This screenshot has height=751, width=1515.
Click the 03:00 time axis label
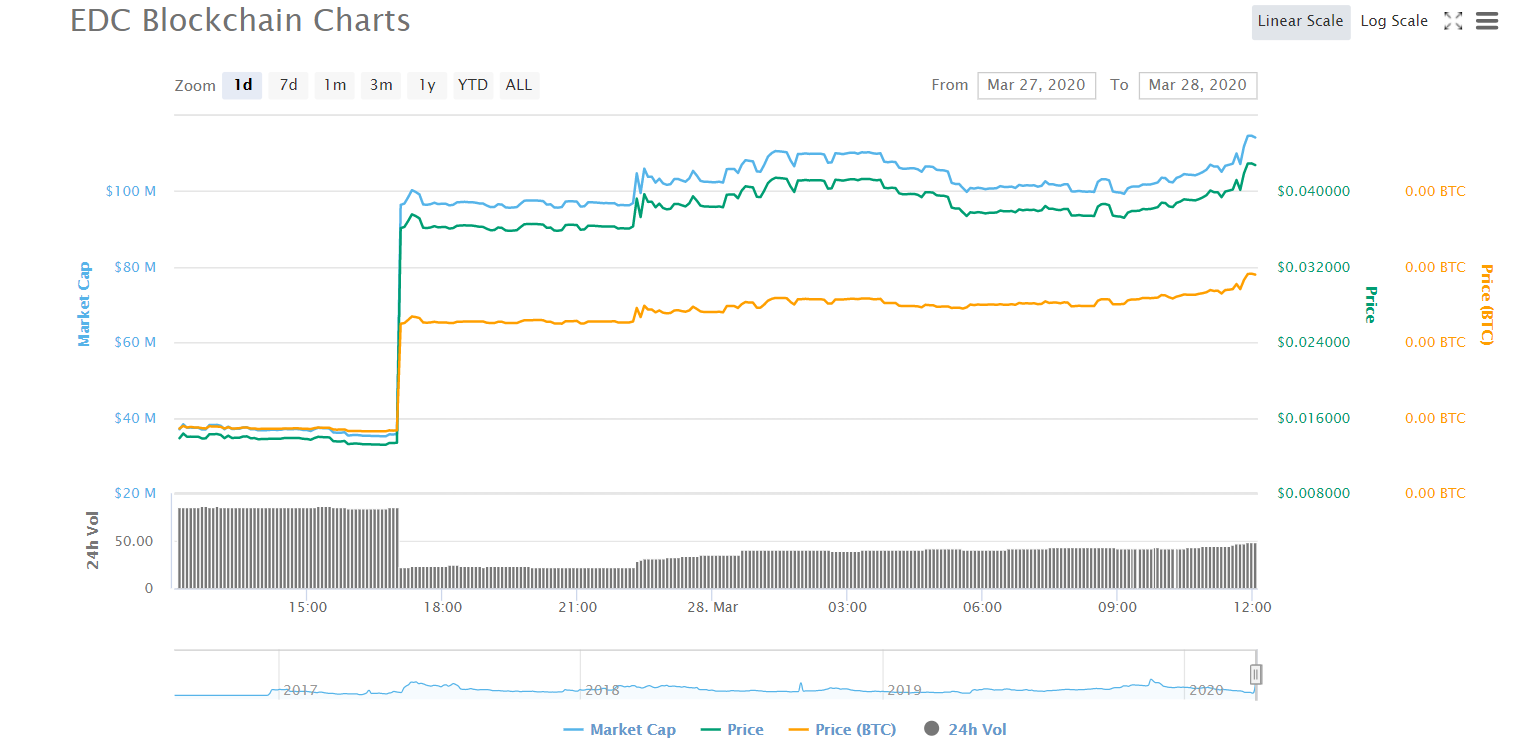(847, 607)
